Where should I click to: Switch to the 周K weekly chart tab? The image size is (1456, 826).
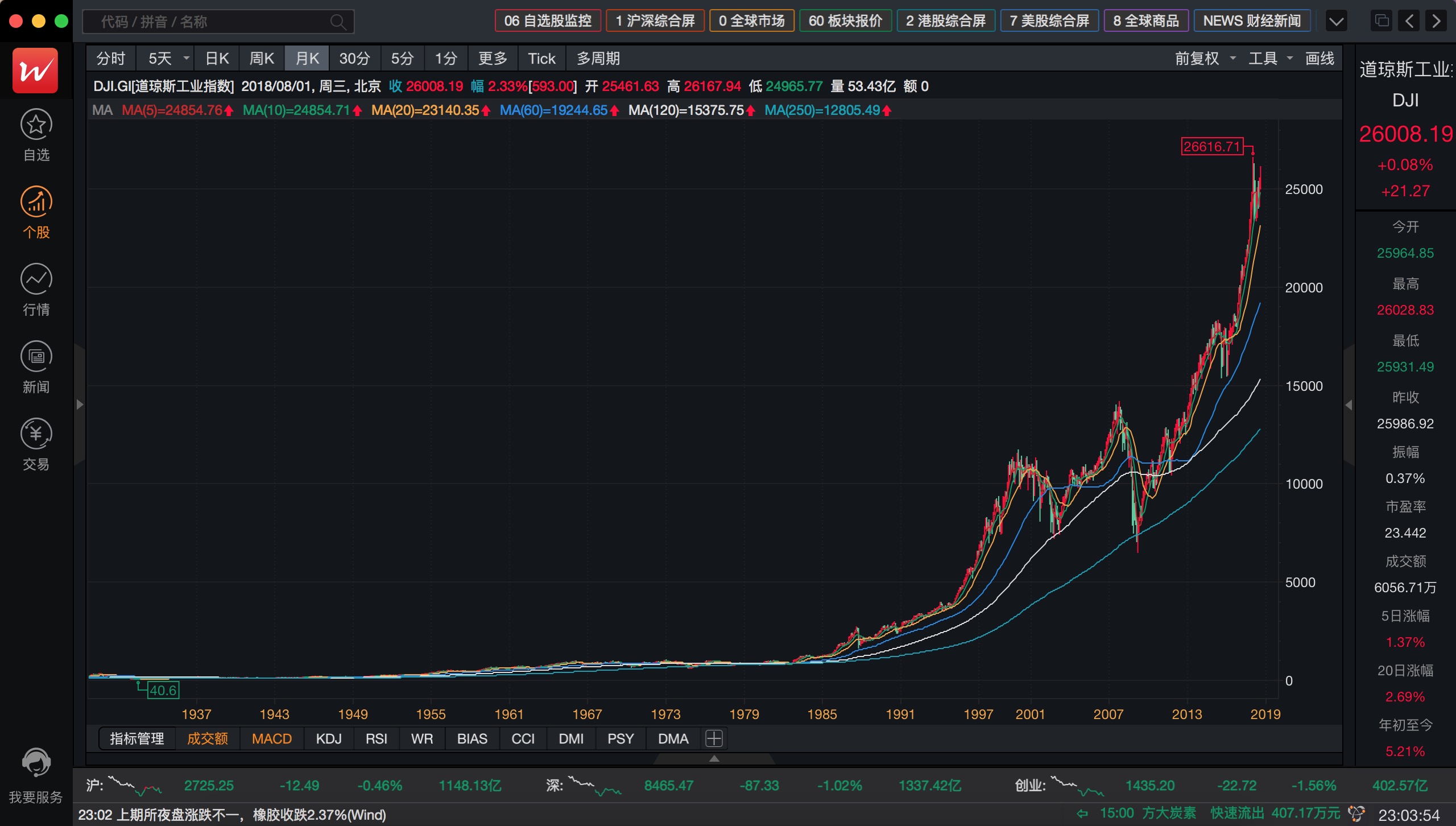[x=262, y=58]
